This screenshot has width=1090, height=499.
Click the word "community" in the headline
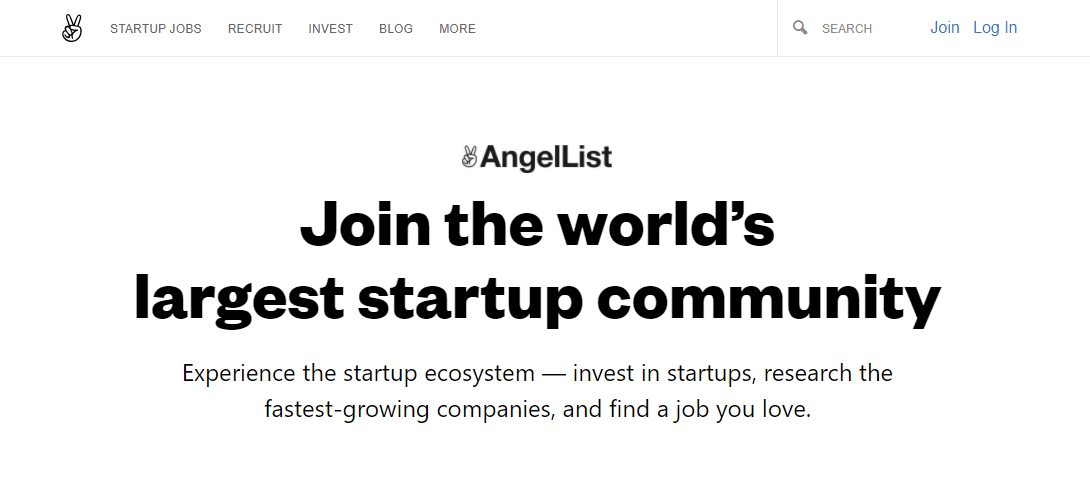coord(768,298)
